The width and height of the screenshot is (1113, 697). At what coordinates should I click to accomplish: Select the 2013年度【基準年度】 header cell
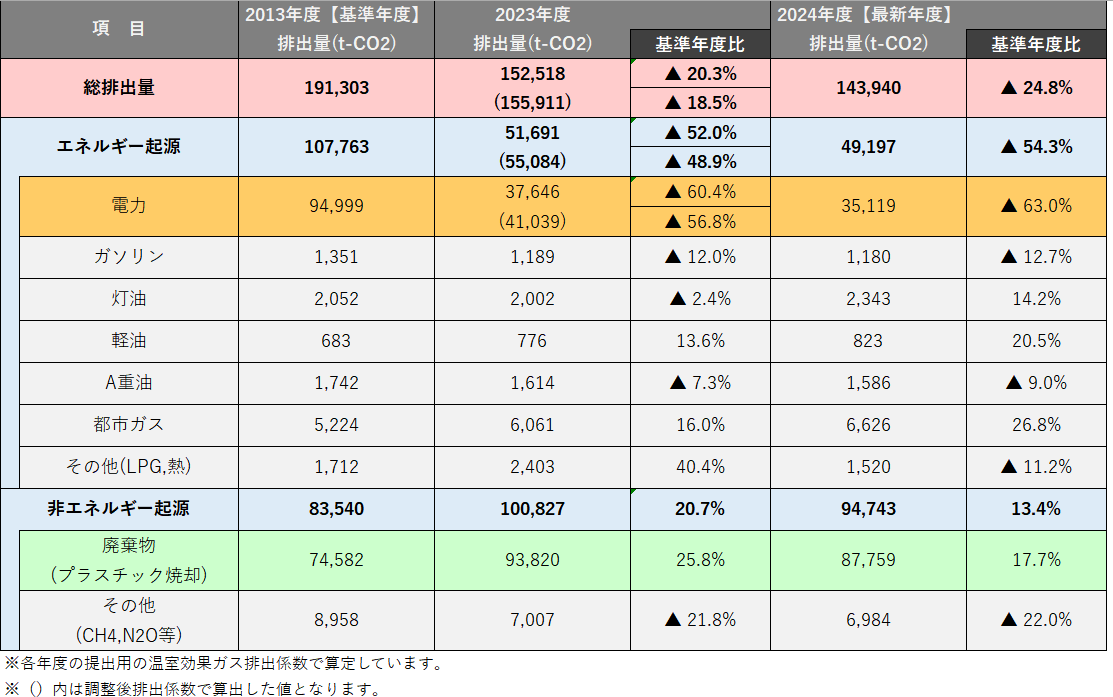[336, 15]
